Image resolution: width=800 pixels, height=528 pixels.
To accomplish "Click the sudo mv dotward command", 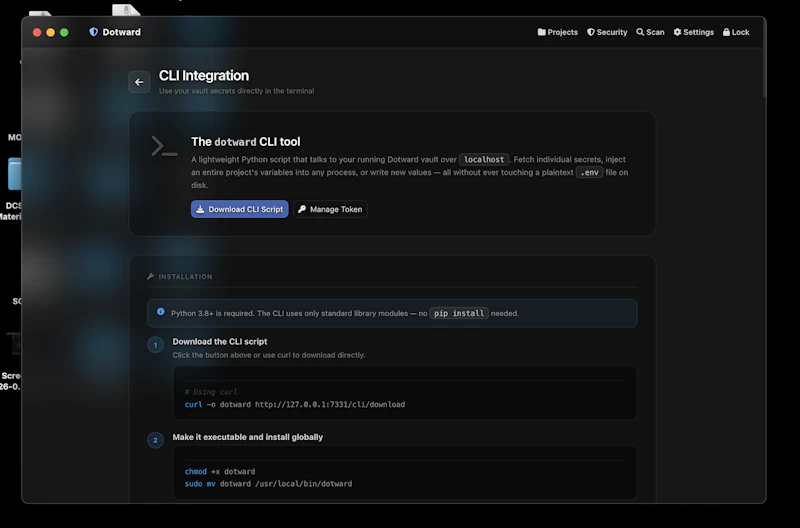I will point(268,484).
